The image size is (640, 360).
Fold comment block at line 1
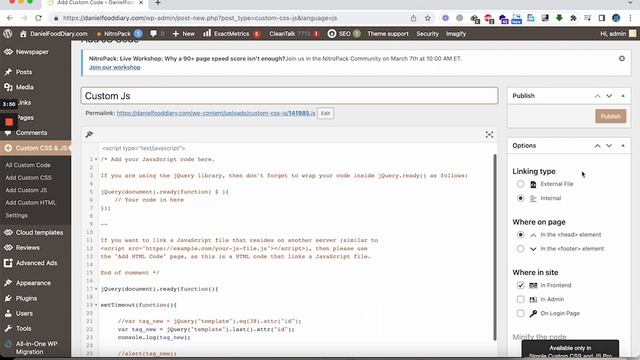click(96, 159)
